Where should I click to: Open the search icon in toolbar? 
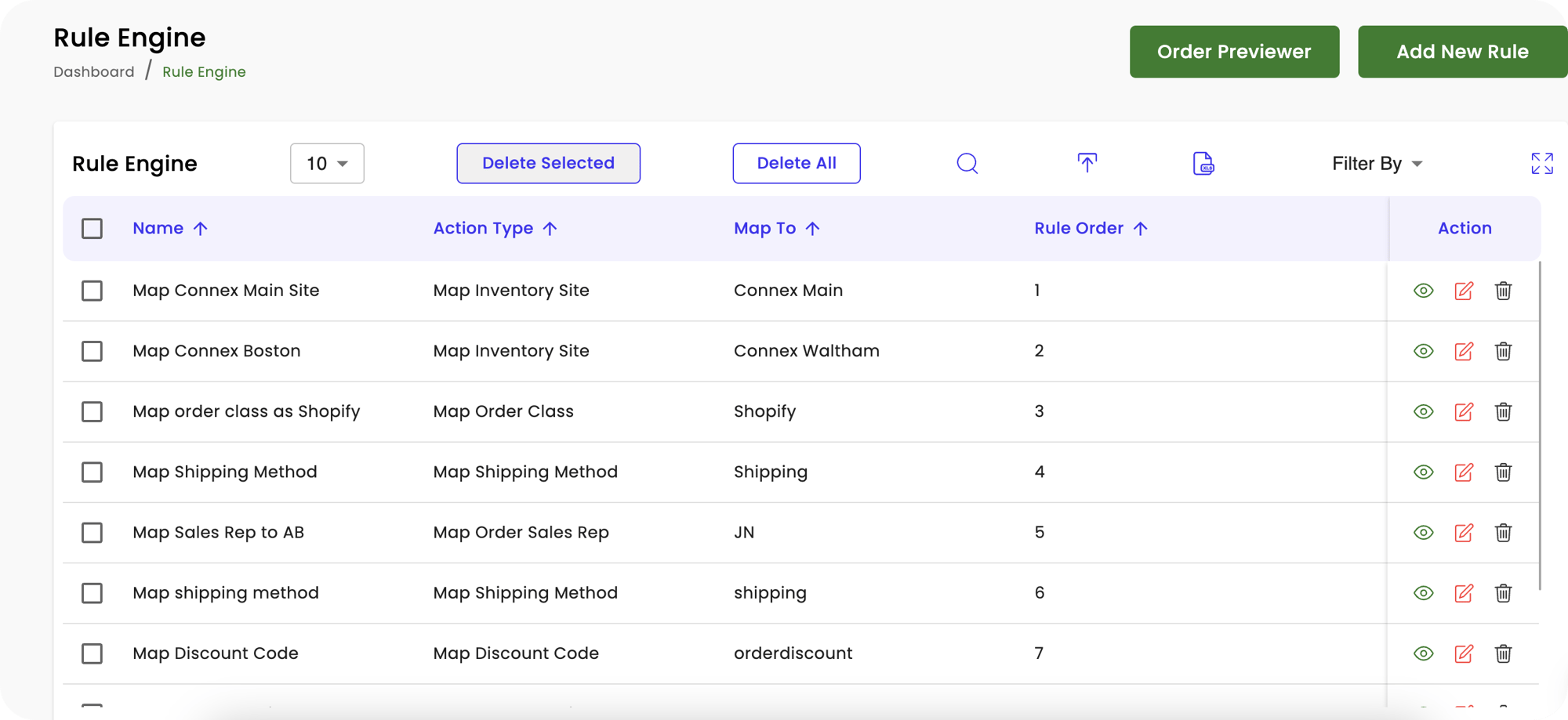(x=967, y=163)
